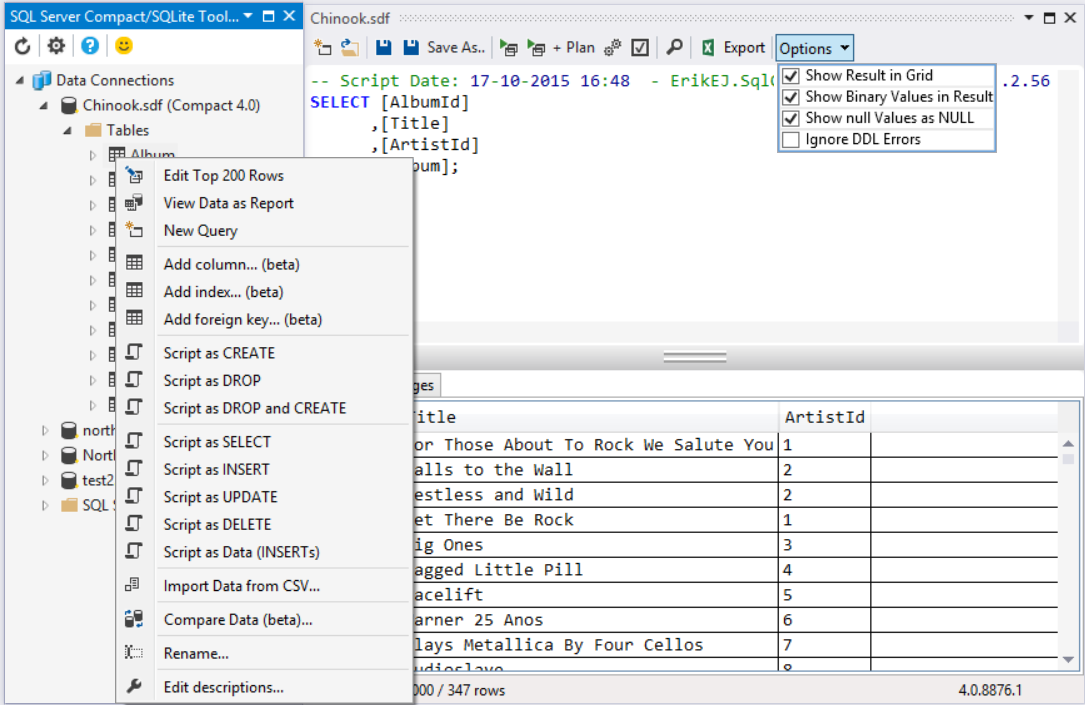
Task: Uncheck Show Result in Grid
Action: (791, 76)
